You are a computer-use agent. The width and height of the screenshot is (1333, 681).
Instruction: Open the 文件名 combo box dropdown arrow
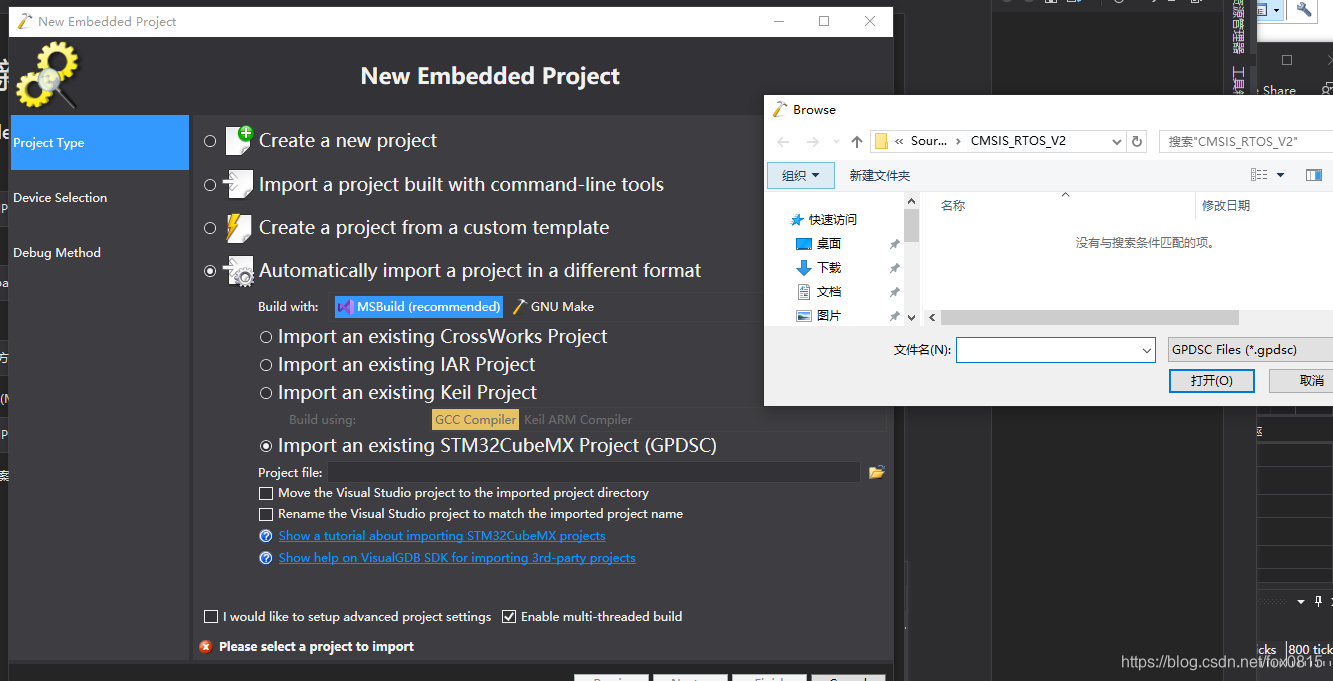pos(1147,350)
